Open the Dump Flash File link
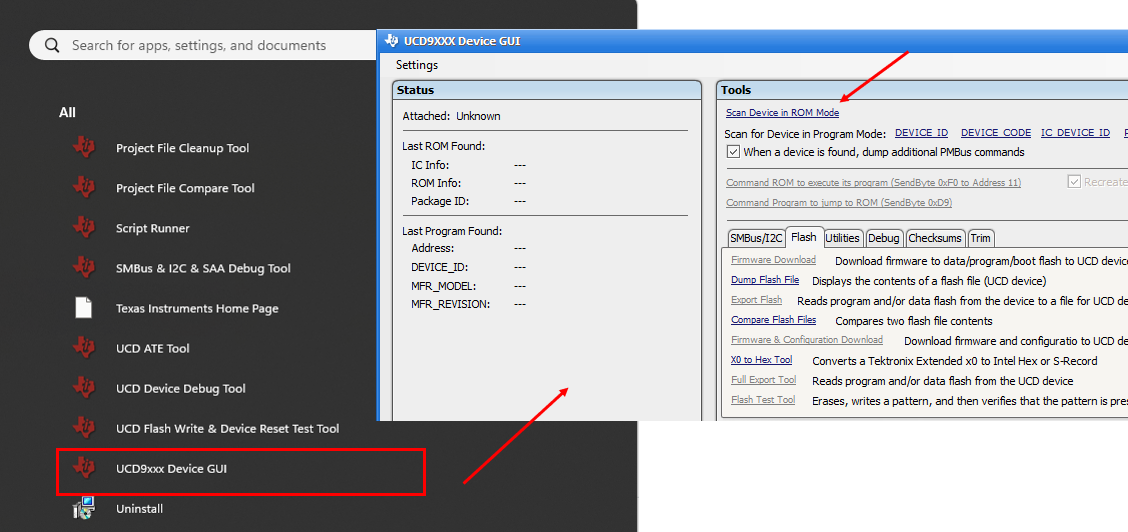 [765, 280]
